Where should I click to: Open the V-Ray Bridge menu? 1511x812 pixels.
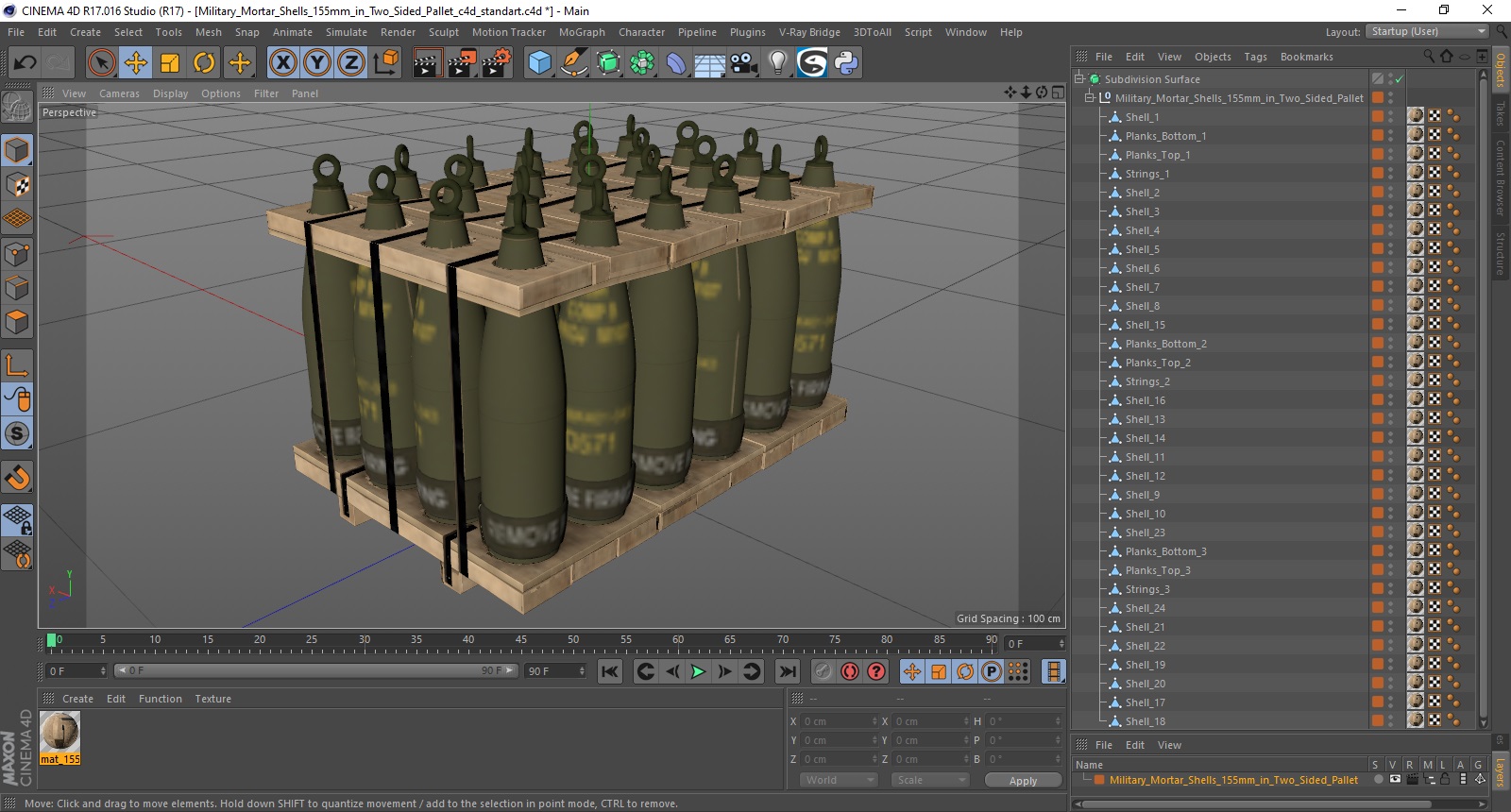809,32
